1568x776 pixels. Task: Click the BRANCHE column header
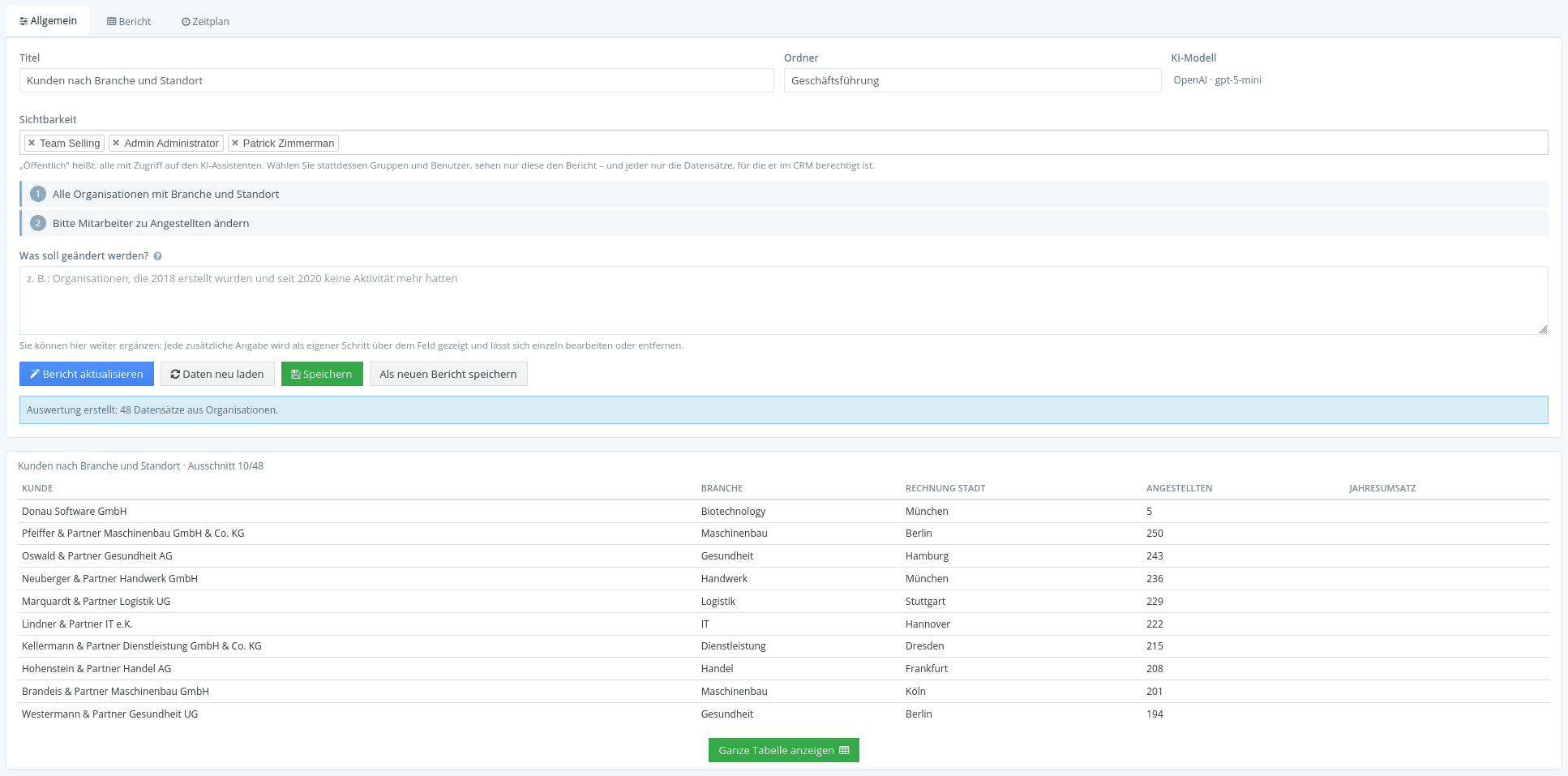(x=722, y=488)
